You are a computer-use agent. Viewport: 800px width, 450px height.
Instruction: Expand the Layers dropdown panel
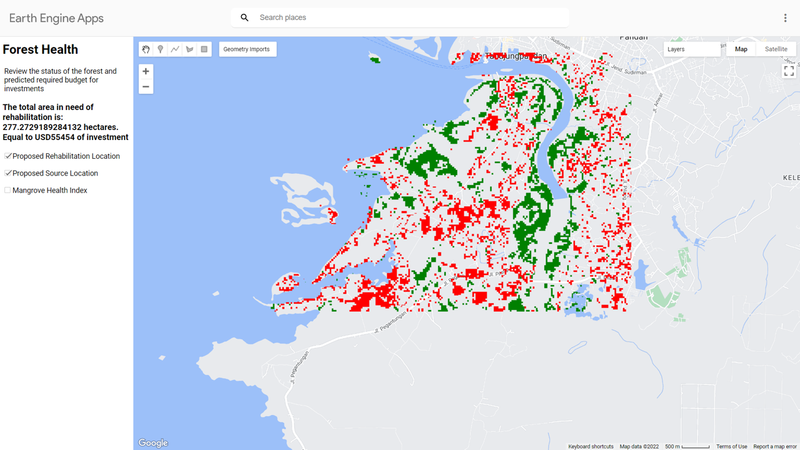pyautogui.click(x=692, y=49)
